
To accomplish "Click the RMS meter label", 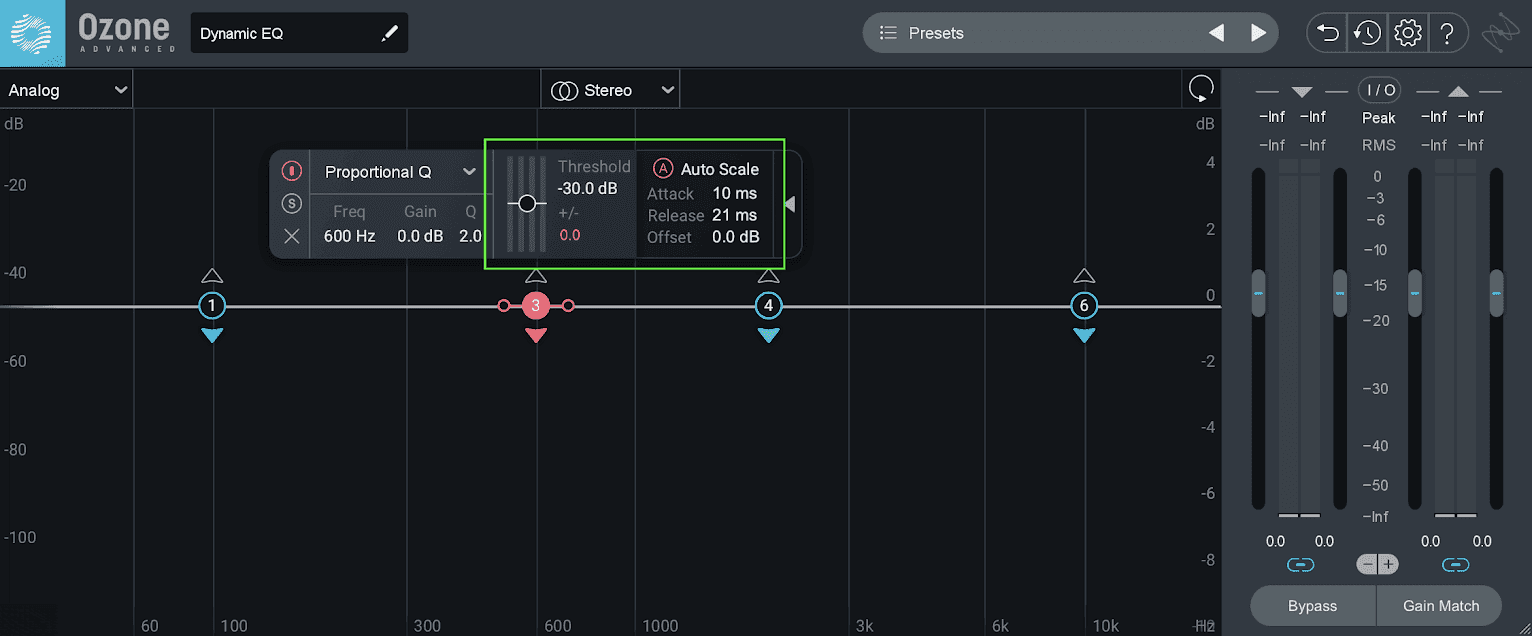I will click(1379, 145).
